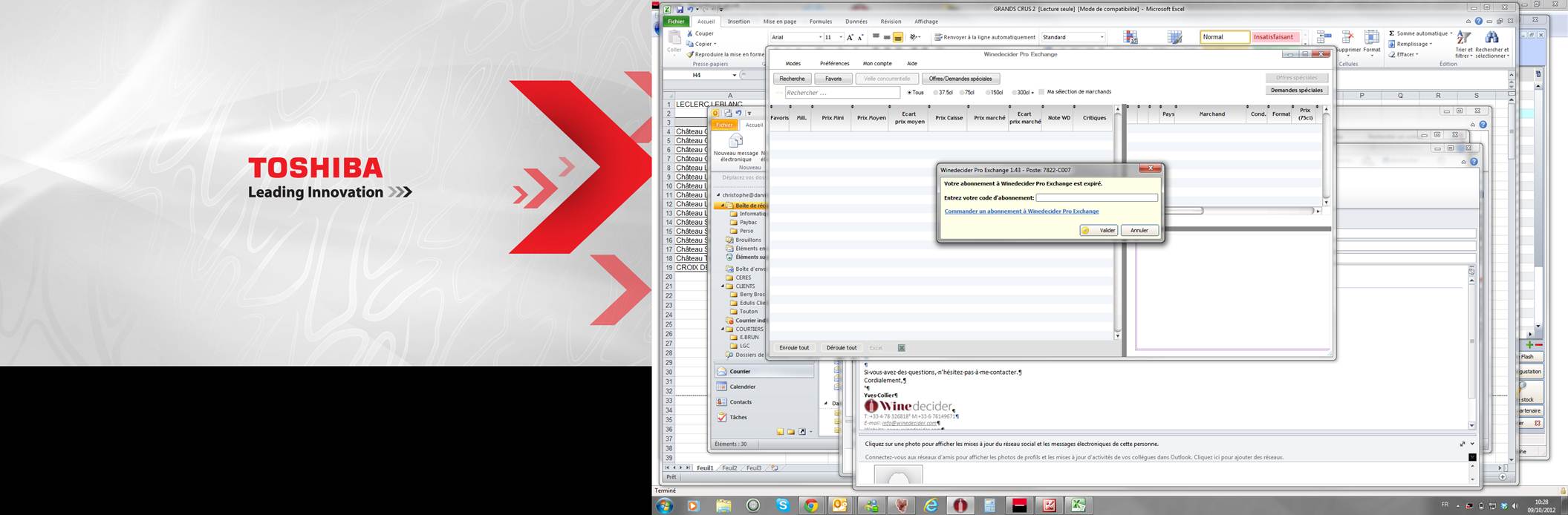Click the Enroule tout button
Viewport: 1568px width, 515px height.
click(x=794, y=347)
